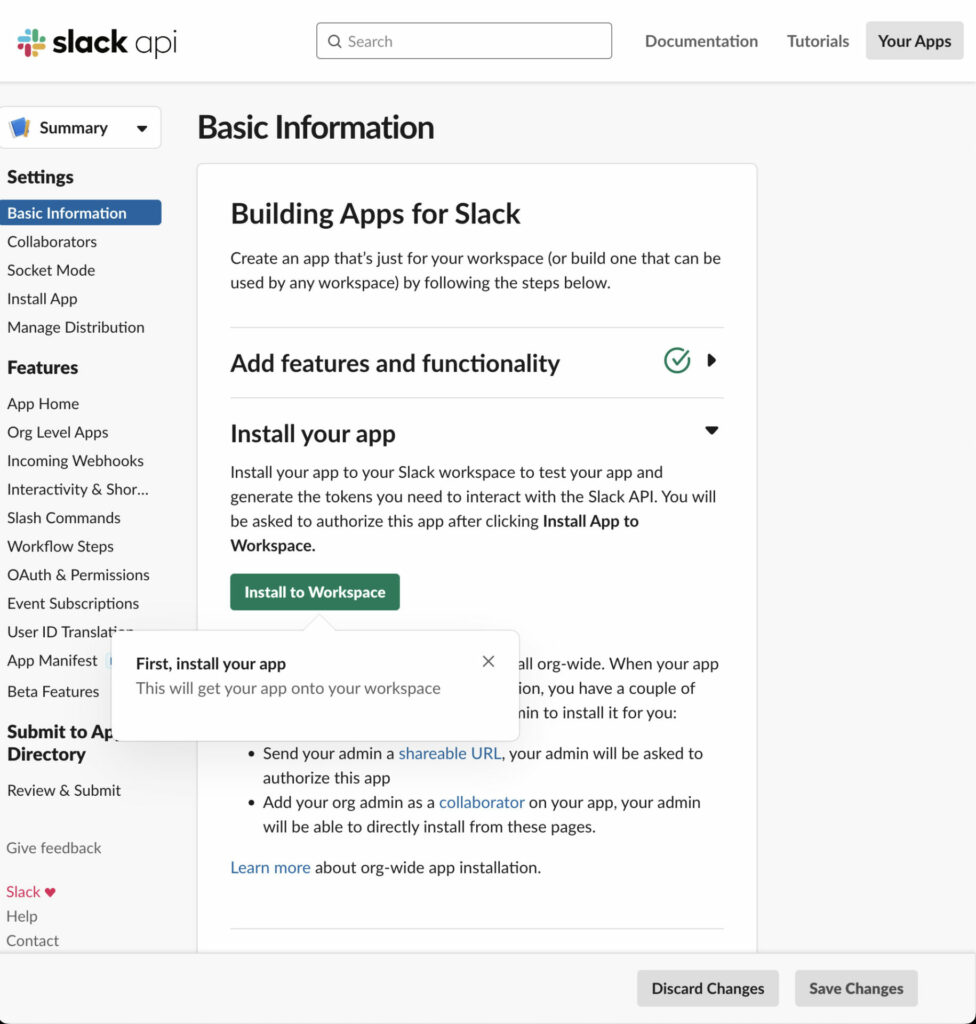The image size is (976, 1024).
Task: Open App Manifest page
Action: [52, 661]
